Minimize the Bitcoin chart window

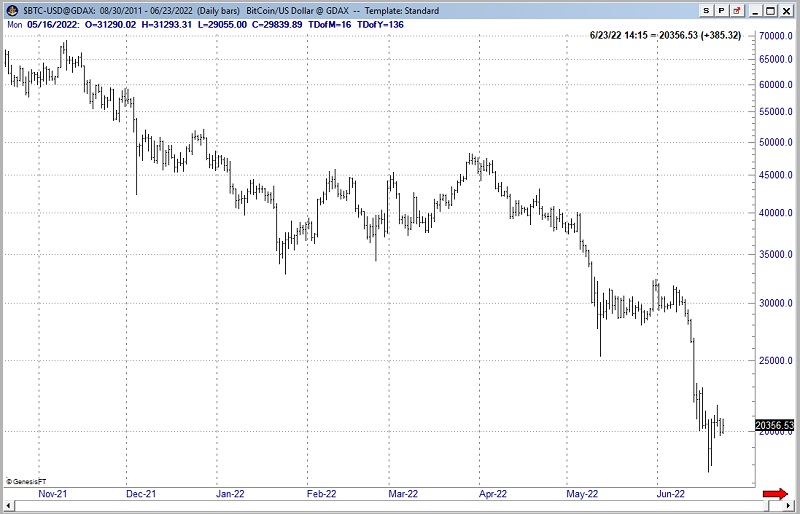click(x=754, y=9)
